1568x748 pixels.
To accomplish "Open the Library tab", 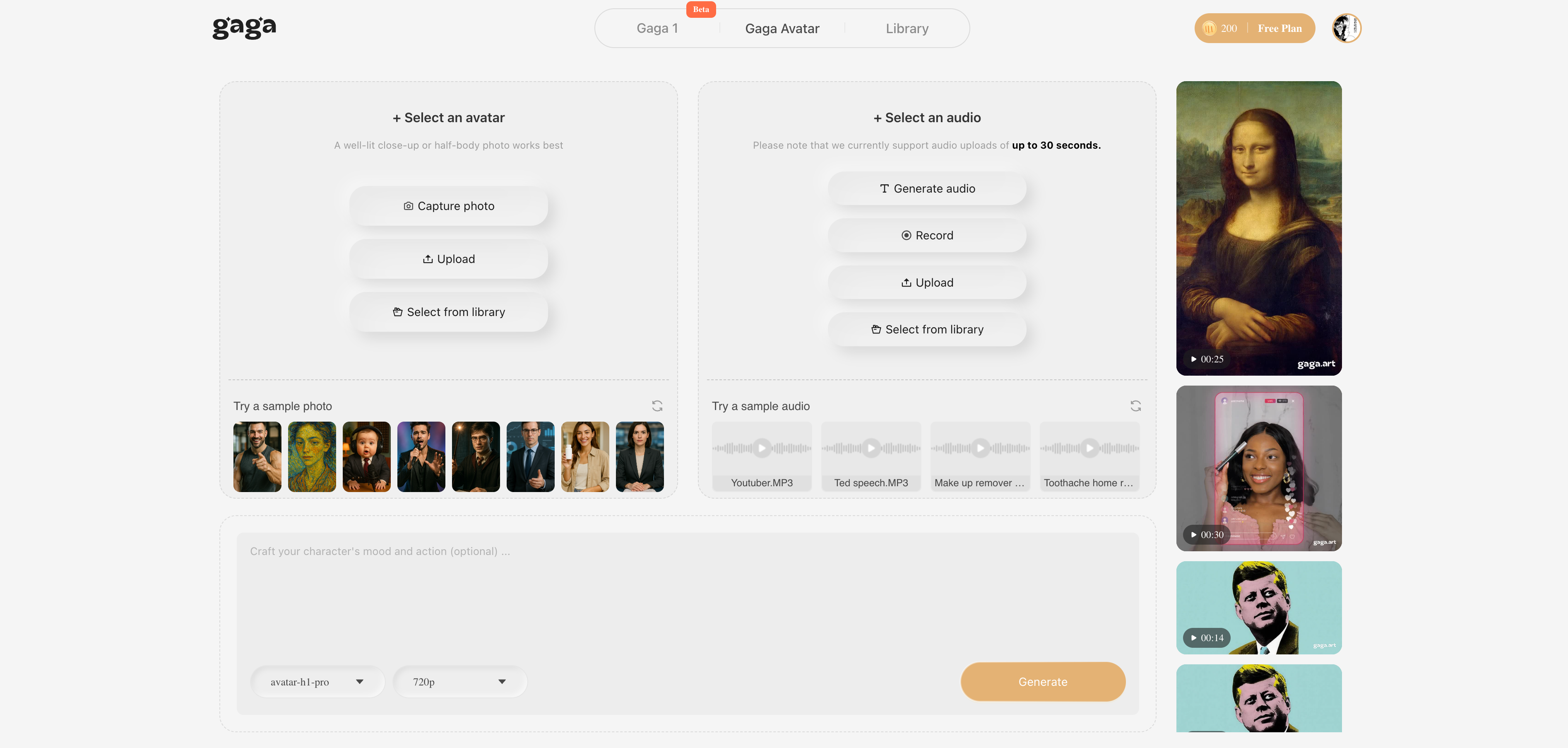I will point(907,28).
